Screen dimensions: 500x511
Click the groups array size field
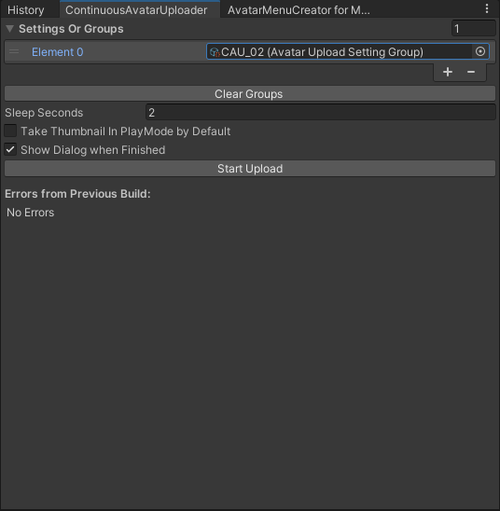coord(473,29)
